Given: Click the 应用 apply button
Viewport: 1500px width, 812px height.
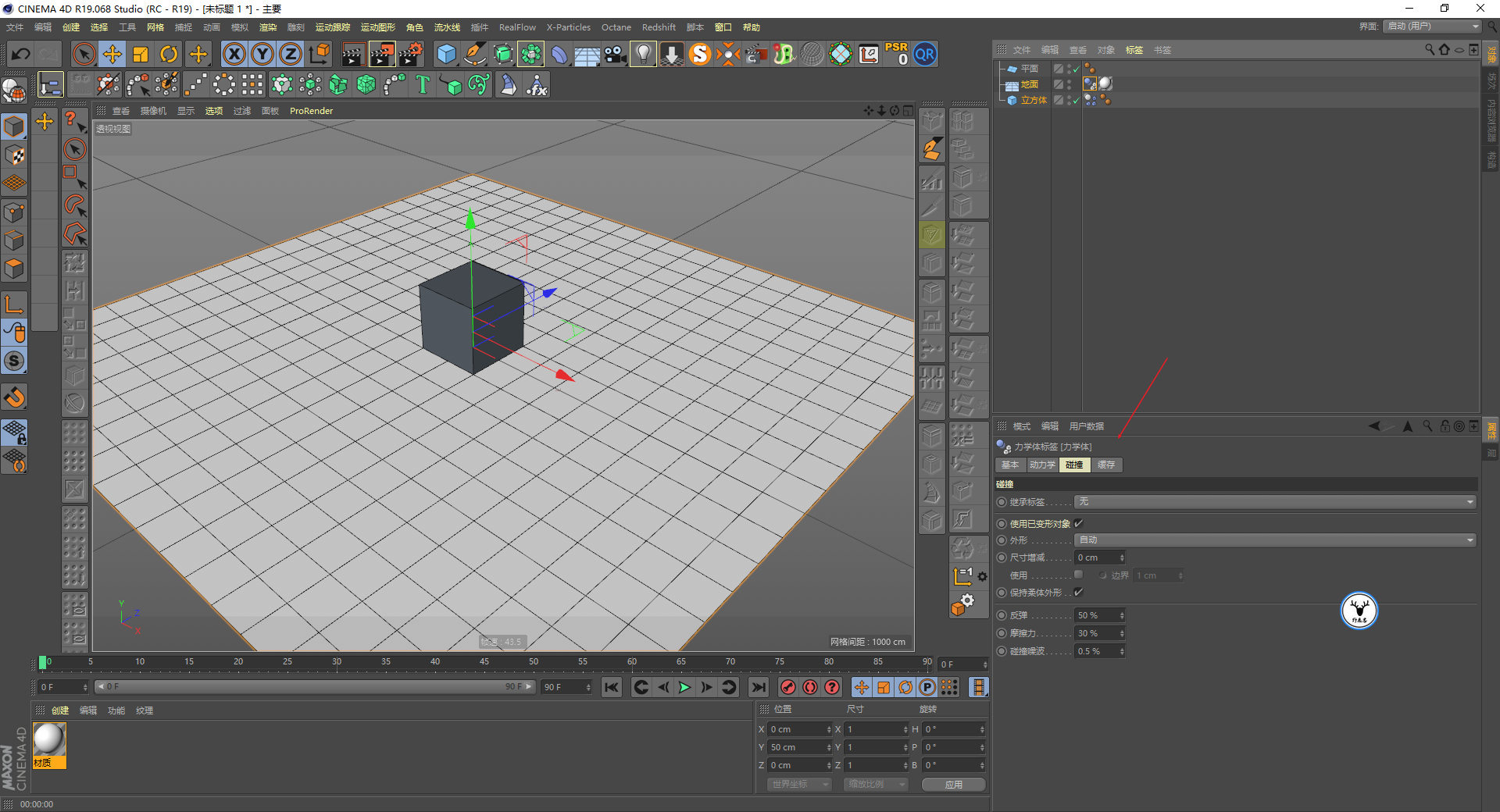Looking at the screenshot, I should pyautogui.click(x=953, y=784).
